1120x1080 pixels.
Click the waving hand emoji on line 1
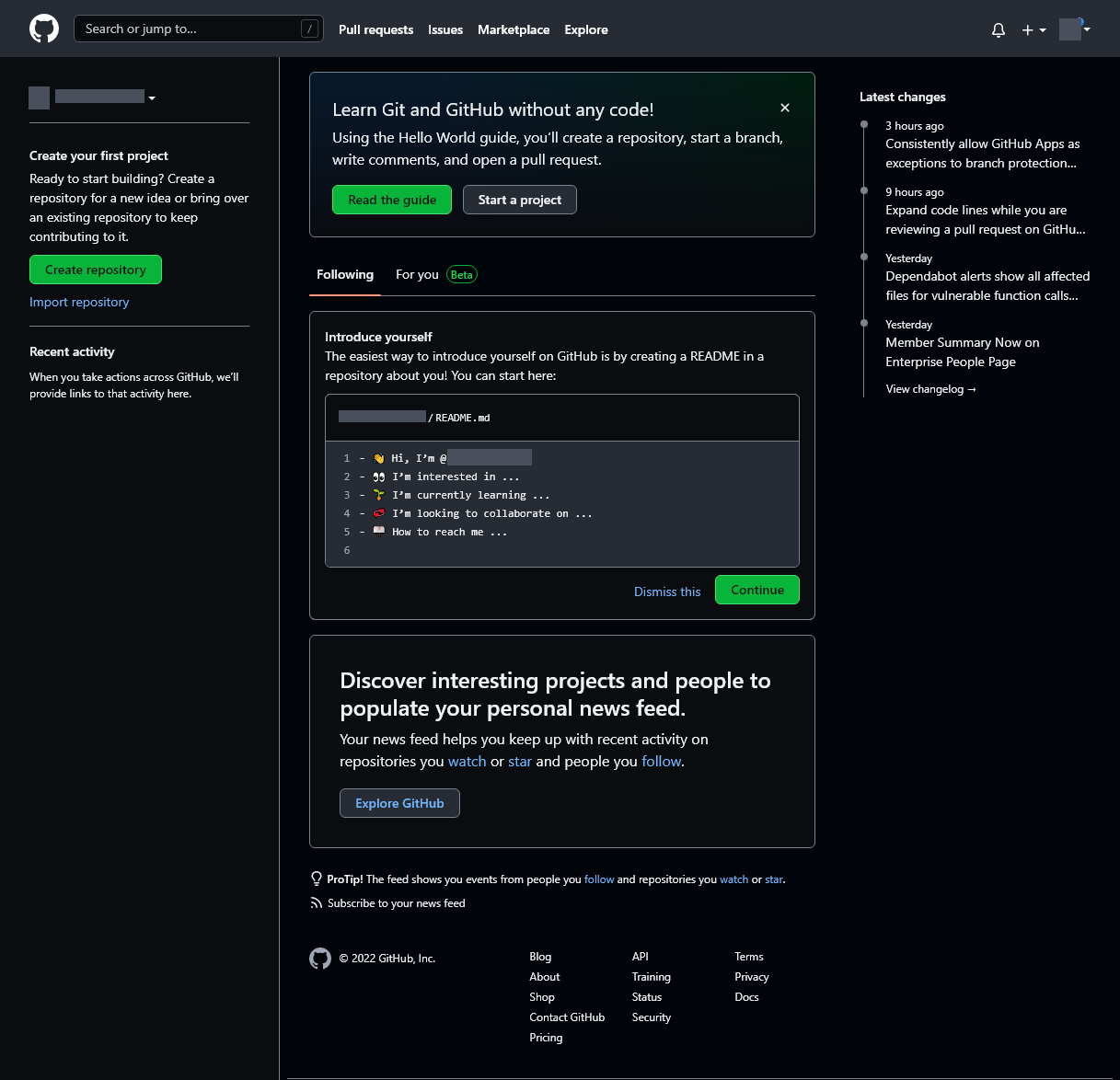pos(378,458)
